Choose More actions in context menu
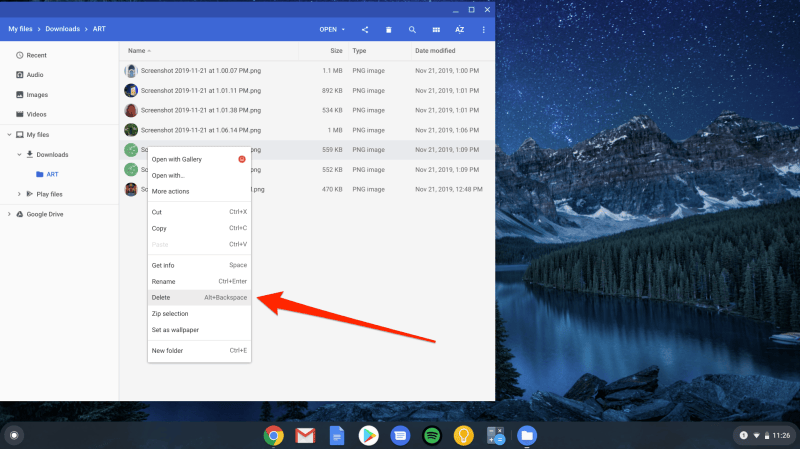This screenshot has width=800, height=449. click(x=199, y=191)
